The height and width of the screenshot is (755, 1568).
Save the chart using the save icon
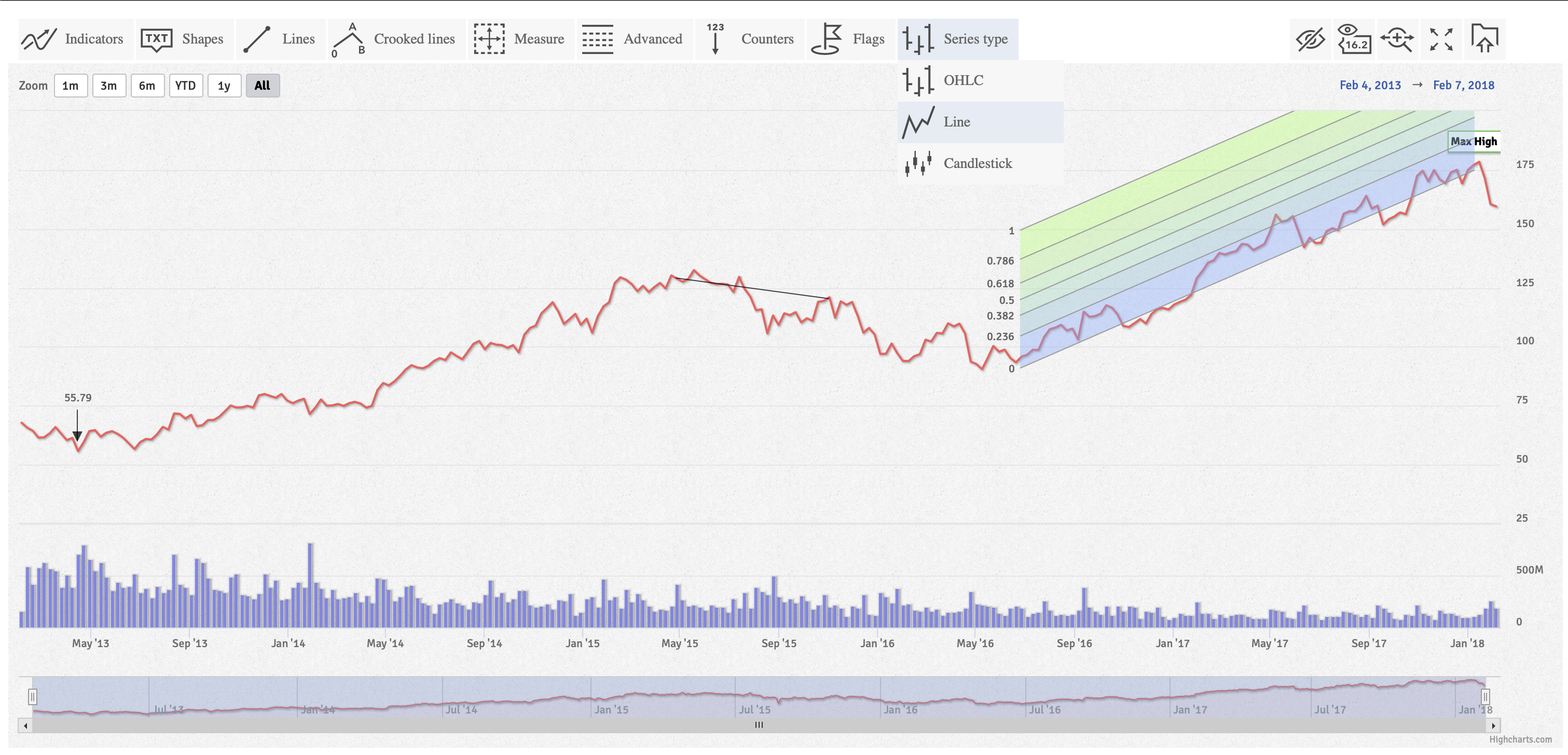click(1484, 39)
